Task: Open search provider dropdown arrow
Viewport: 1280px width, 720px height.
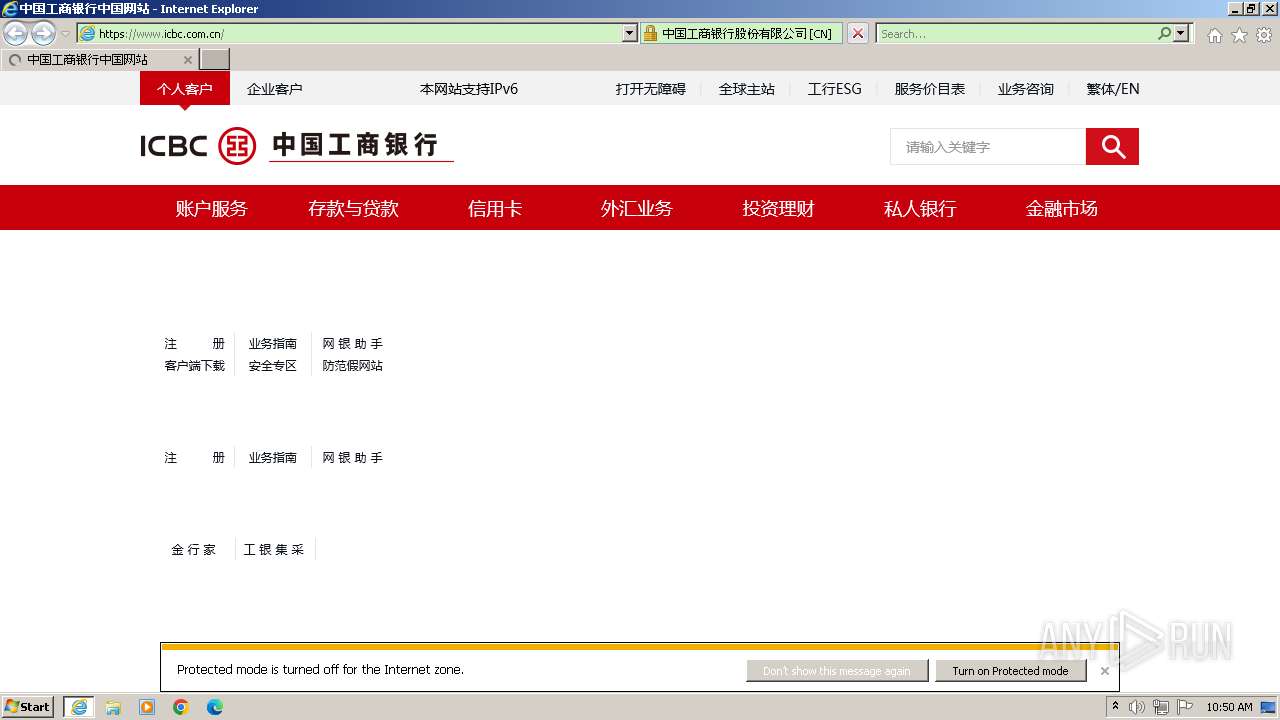Action: point(1181,33)
